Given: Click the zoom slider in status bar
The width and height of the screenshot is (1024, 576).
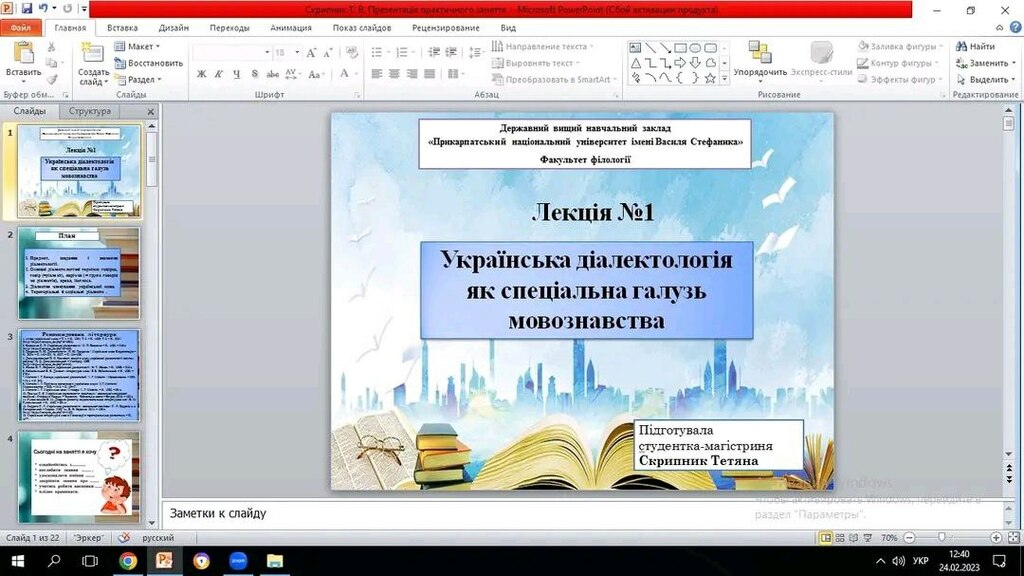Looking at the screenshot, I should [942, 537].
